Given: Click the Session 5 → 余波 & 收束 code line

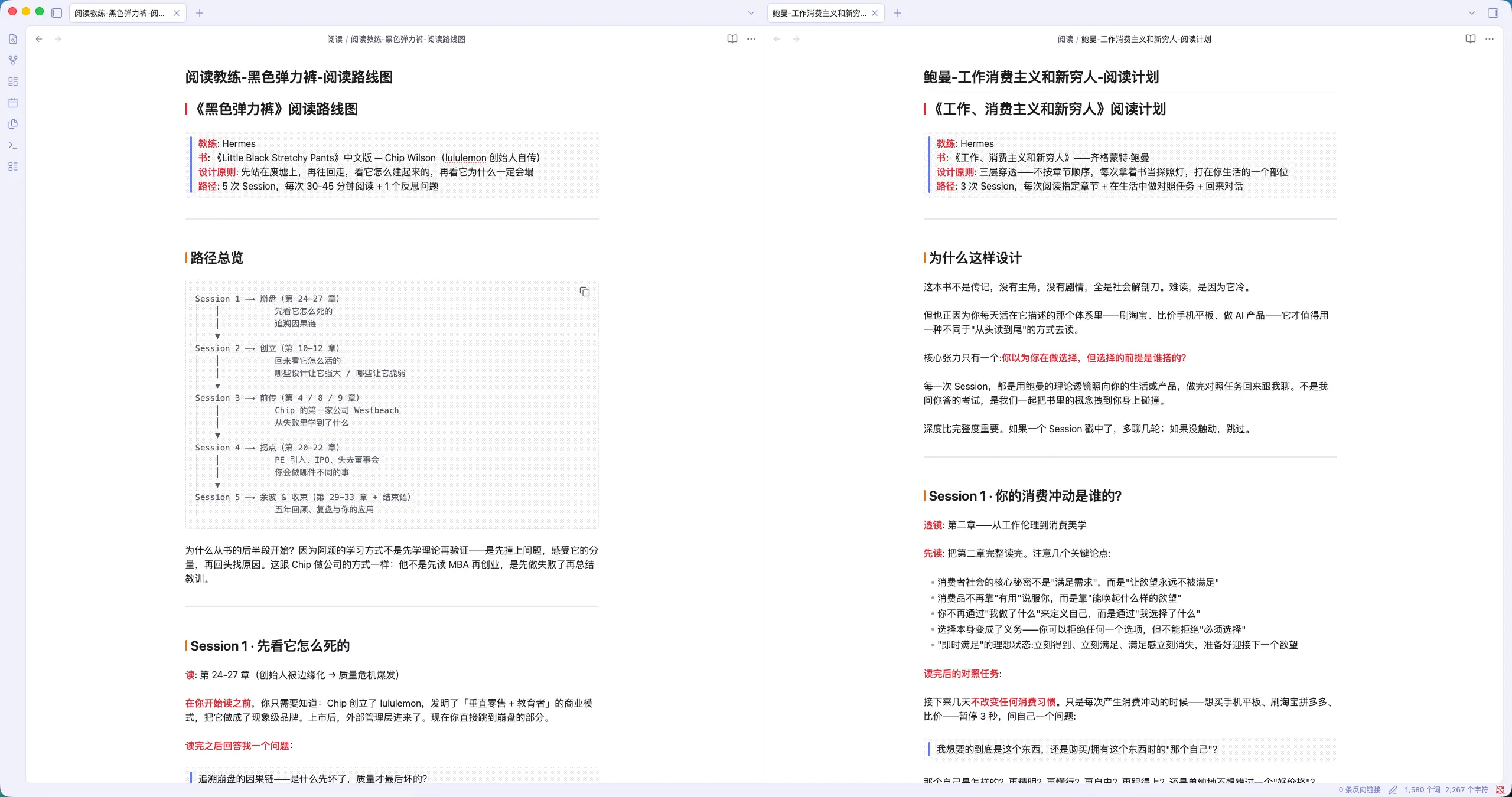Looking at the screenshot, I should 303,497.
